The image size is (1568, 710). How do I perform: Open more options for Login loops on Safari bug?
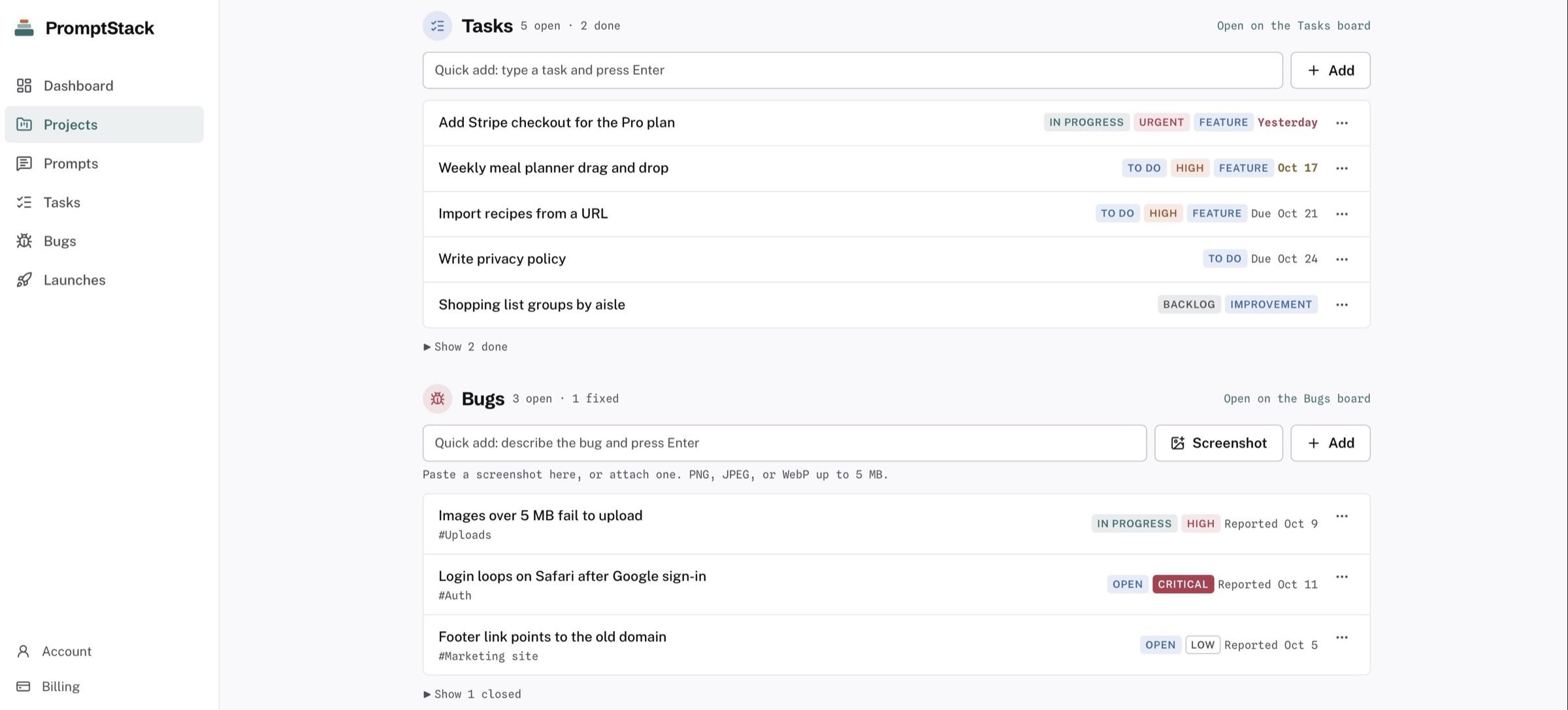click(1342, 577)
